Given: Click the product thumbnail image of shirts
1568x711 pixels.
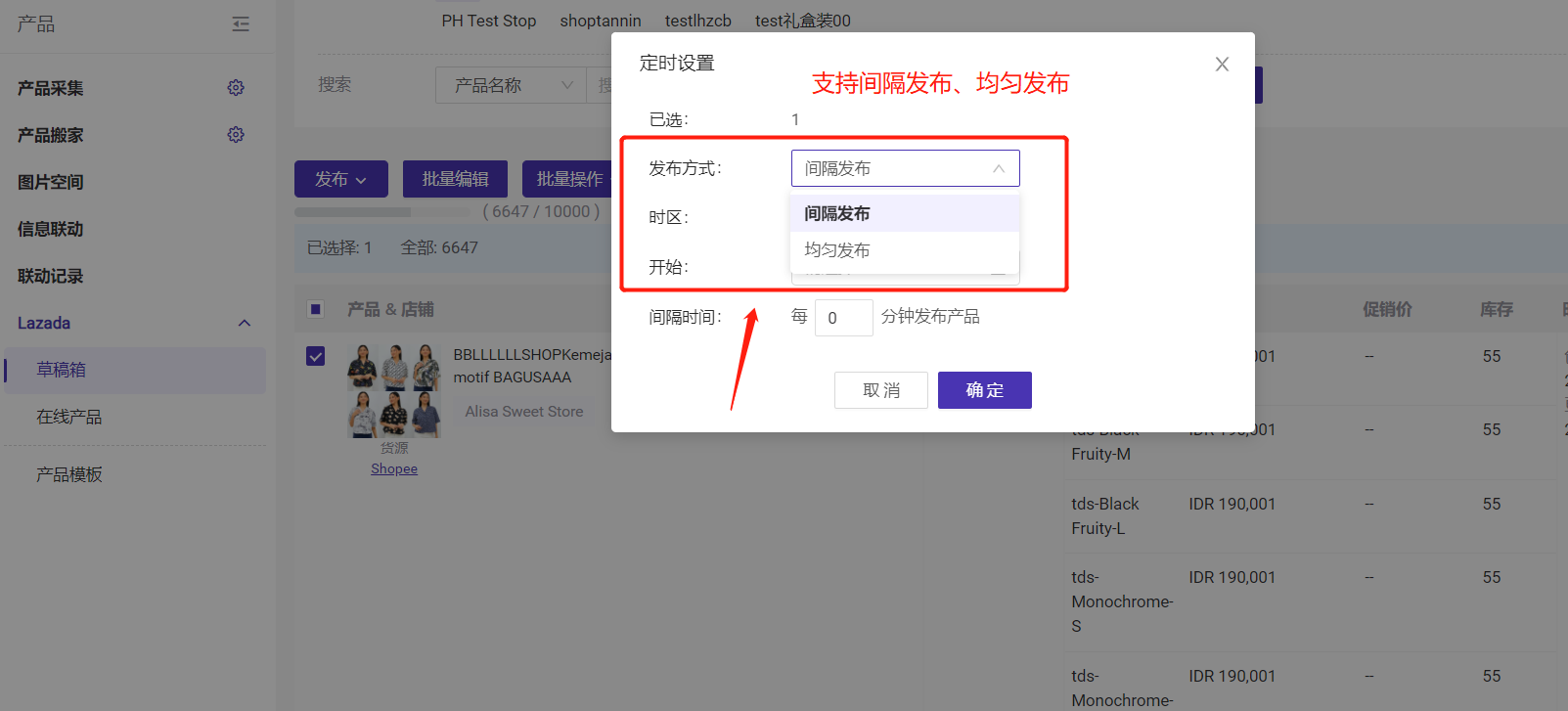Looking at the screenshot, I should click(x=394, y=390).
